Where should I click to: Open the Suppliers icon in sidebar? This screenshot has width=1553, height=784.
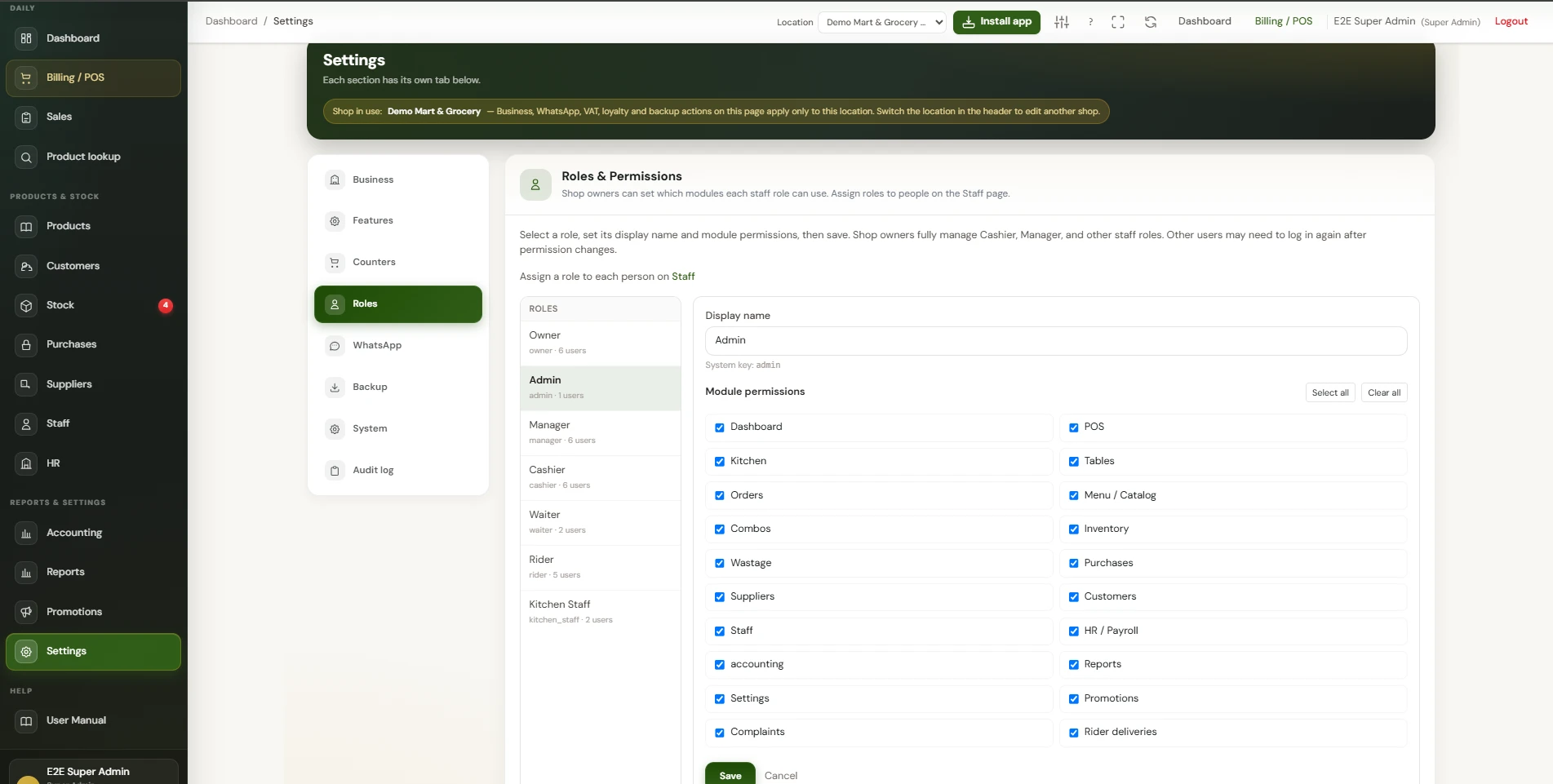click(26, 384)
